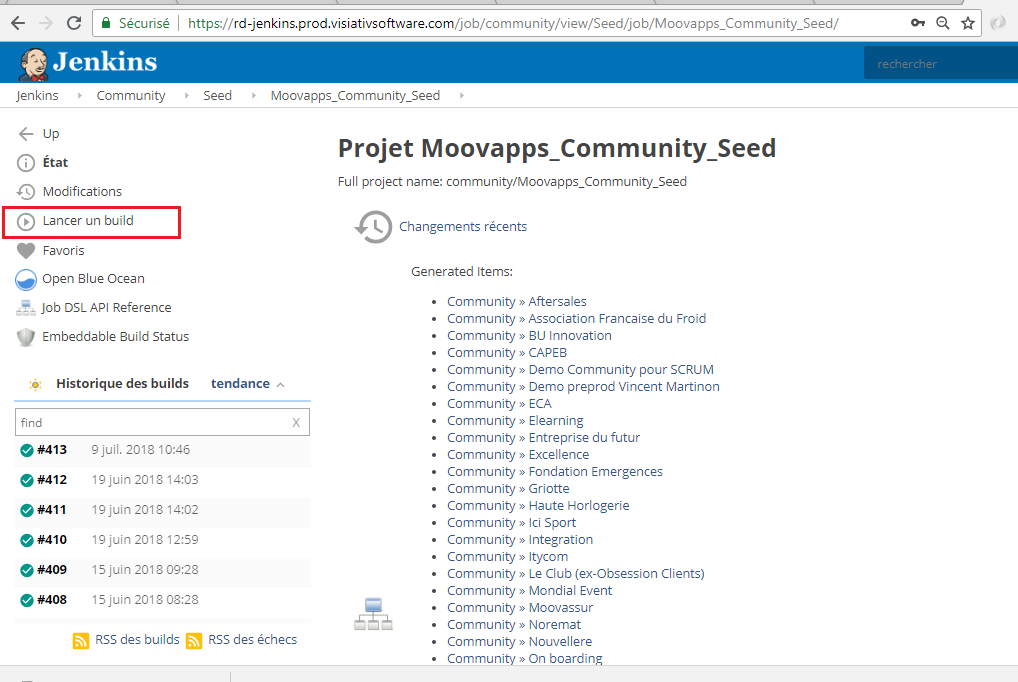Viewport: 1018px width, 682px height.
Task: Click the find builds filter field
Action: (162, 422)
